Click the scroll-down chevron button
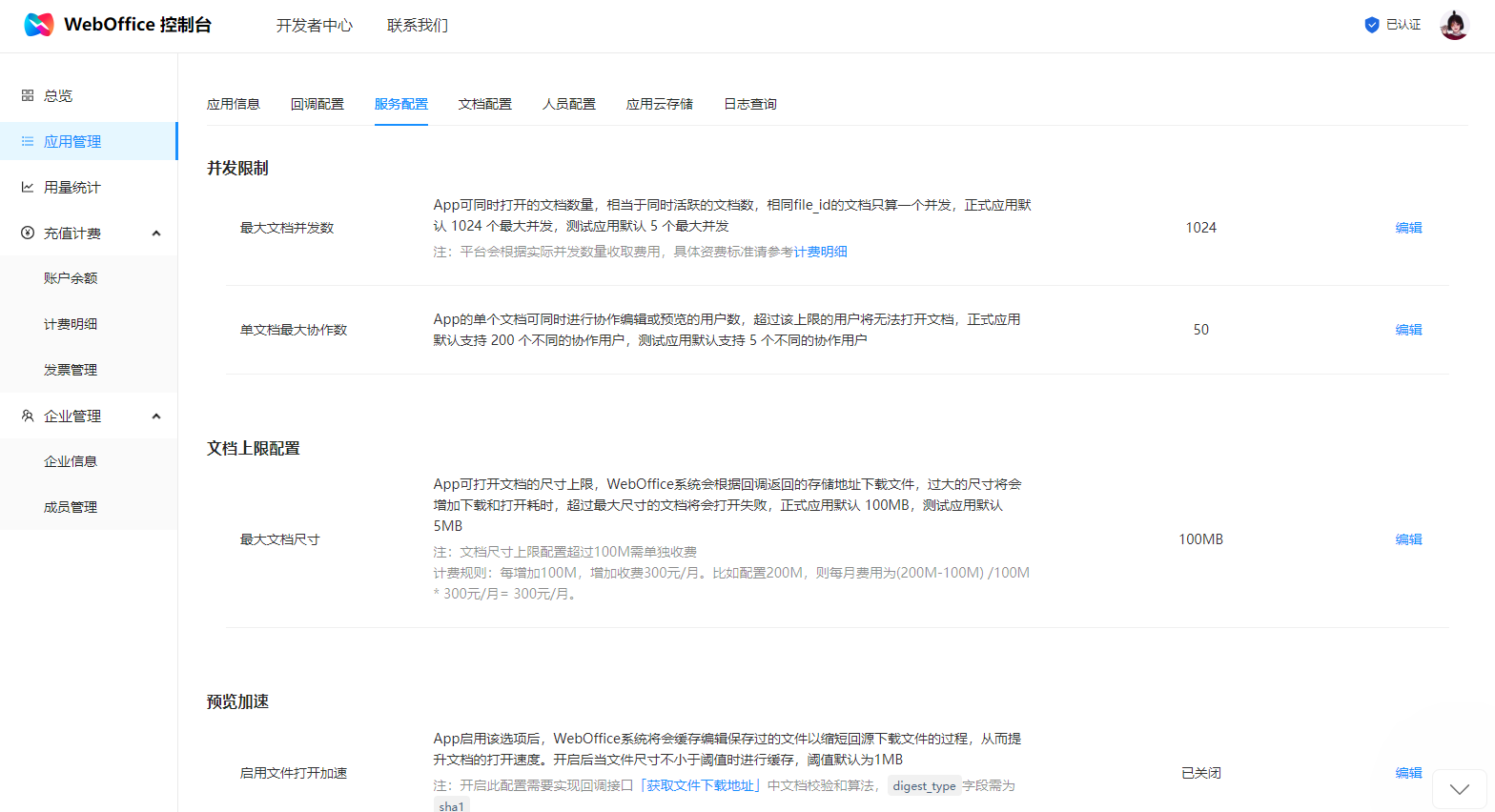The image size is (1495, 812). pyautogui.click(x=1460, y=789)
